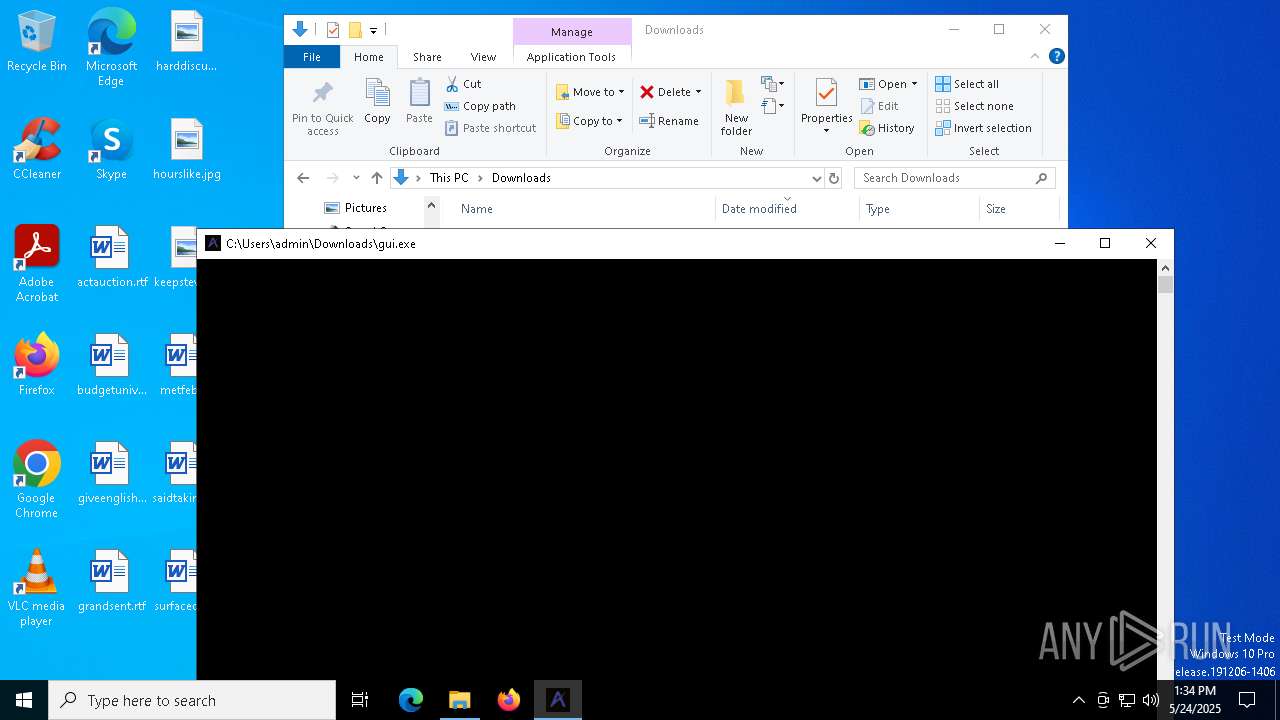Select VLC media player desktop icon
Screen dimensions: 1280x720
pos(36,589)
